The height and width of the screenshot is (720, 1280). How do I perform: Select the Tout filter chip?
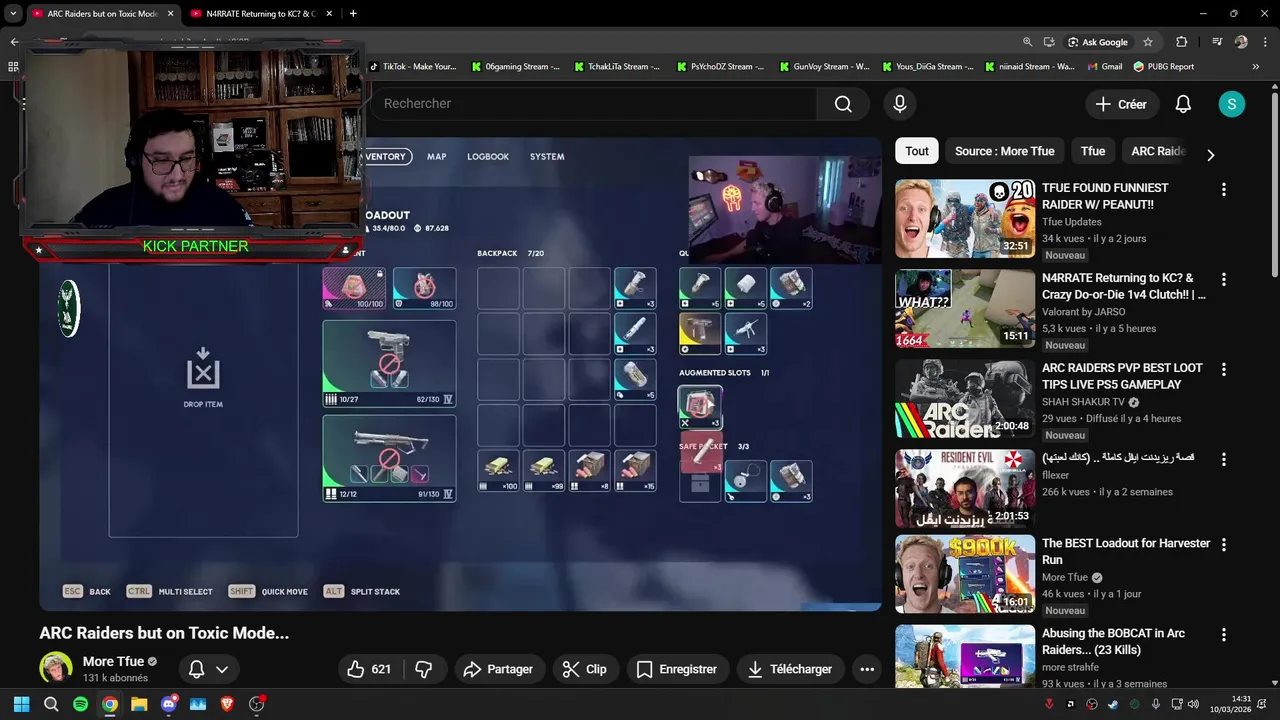917,151
